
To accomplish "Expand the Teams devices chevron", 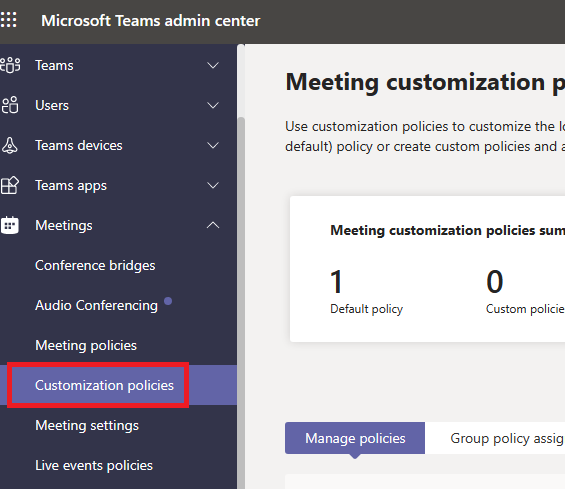I will coord(213,145).
